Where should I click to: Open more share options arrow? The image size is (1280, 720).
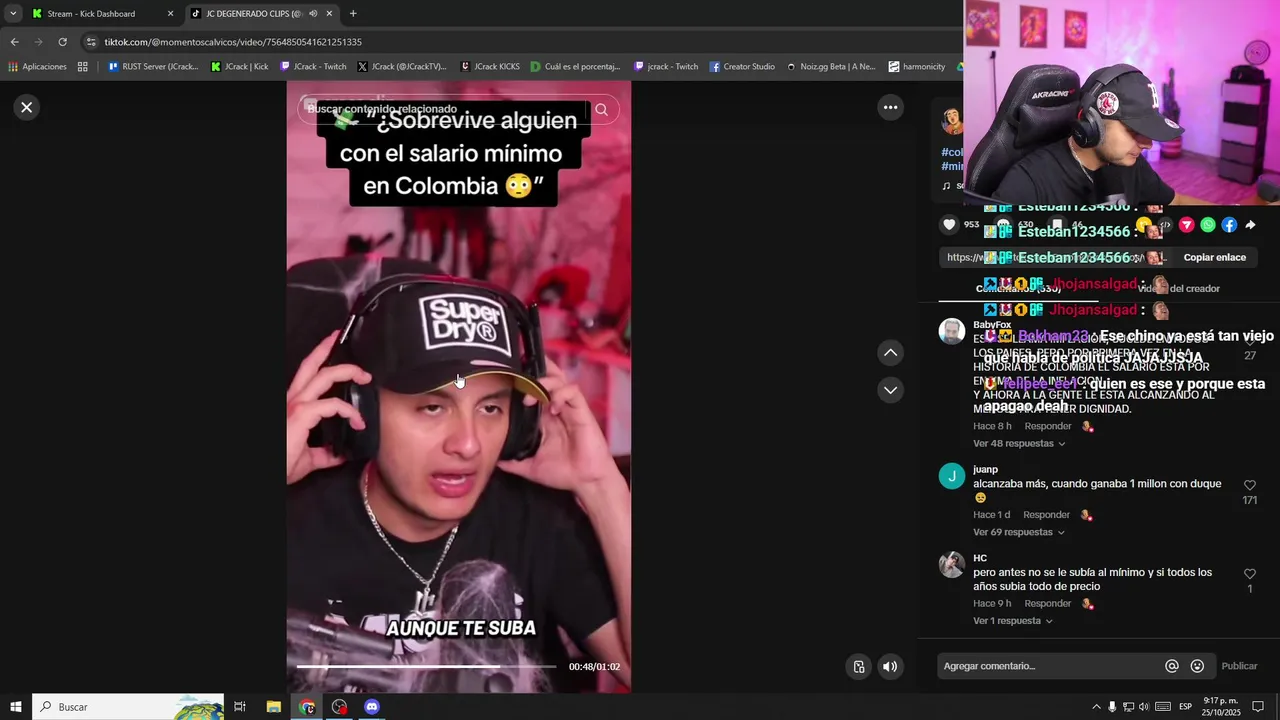[x=1250, y=225]
